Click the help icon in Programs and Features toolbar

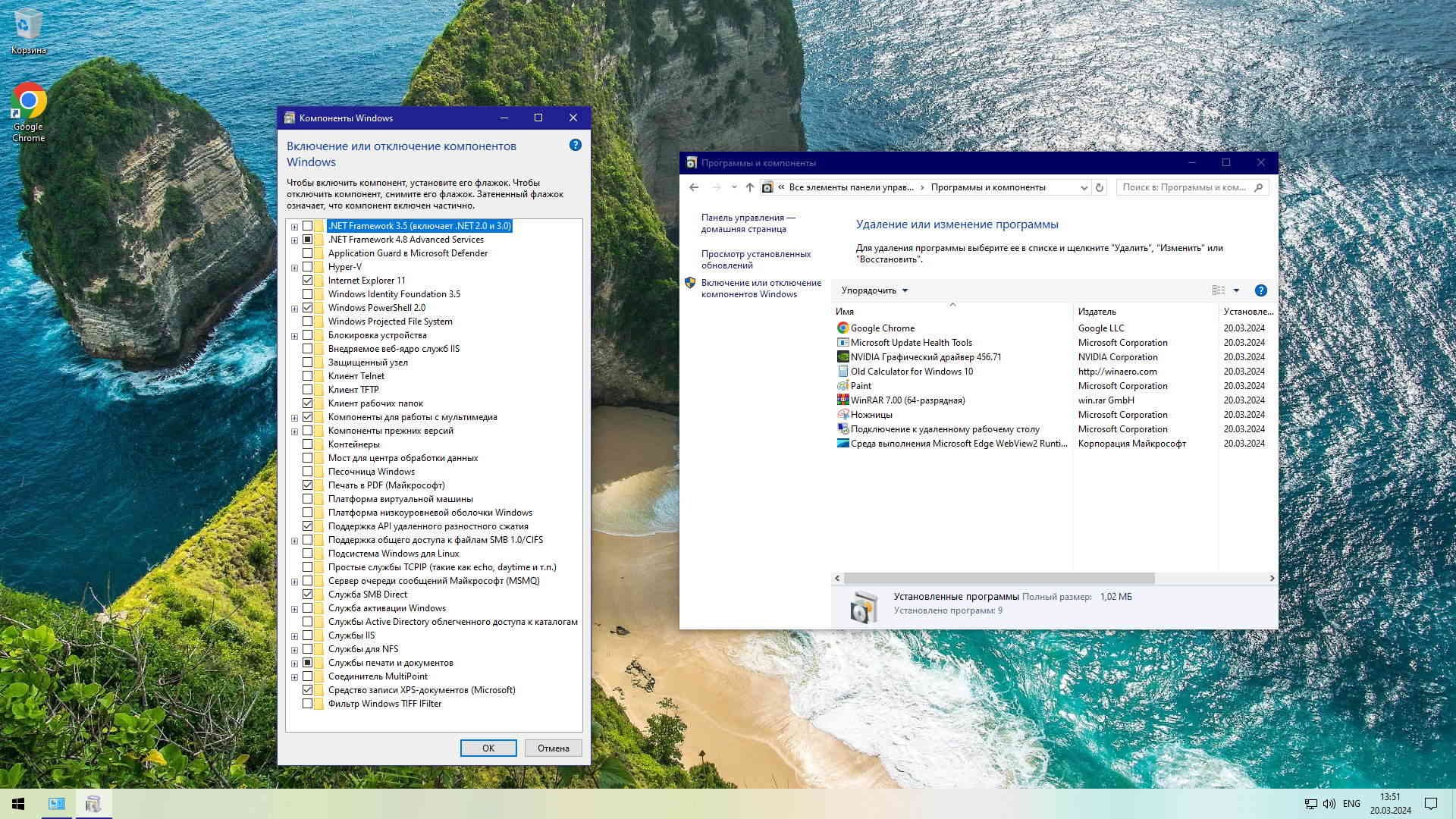[1260, 290]
